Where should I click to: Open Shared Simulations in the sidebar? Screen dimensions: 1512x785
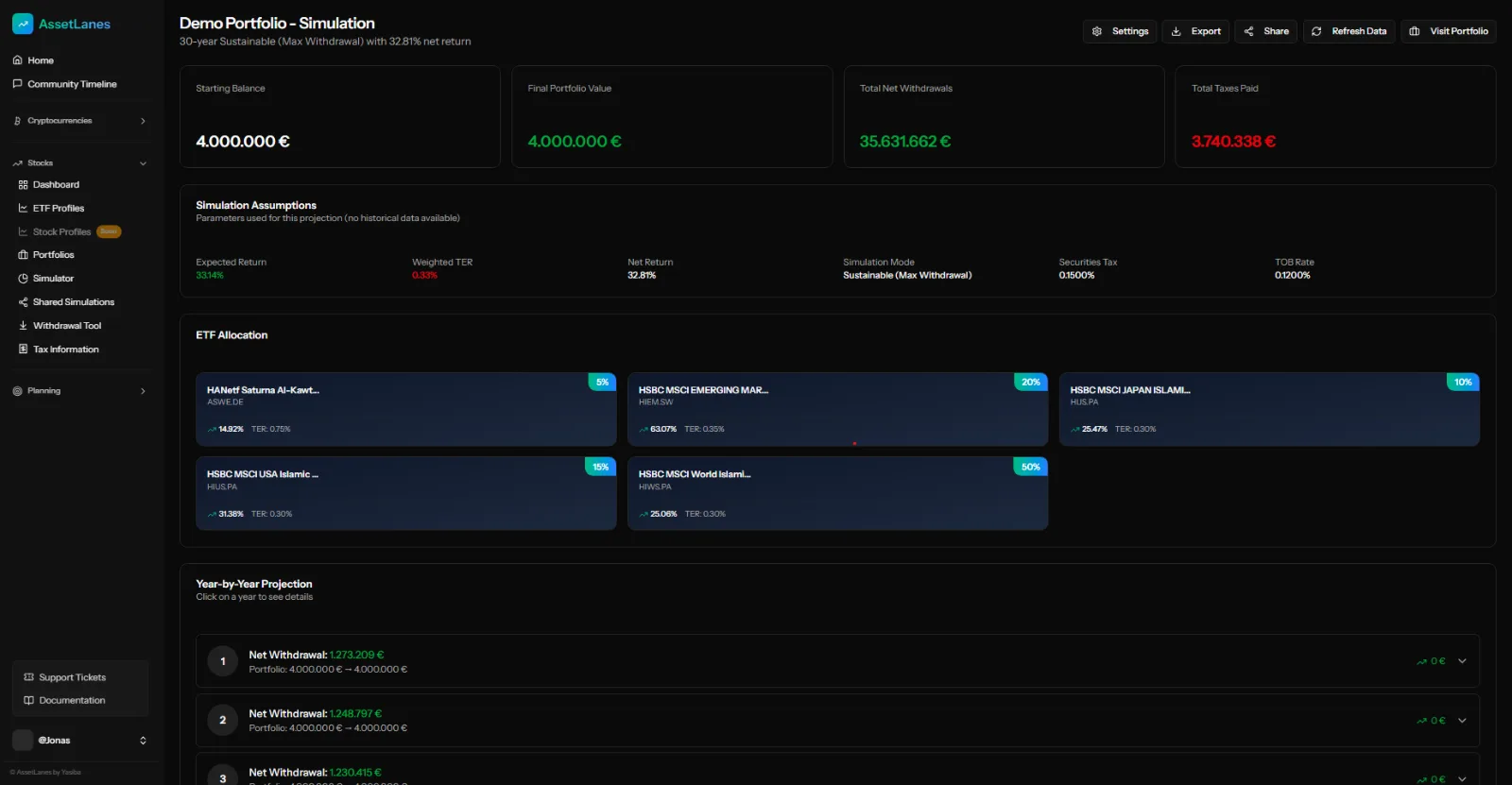pos(74,302)
